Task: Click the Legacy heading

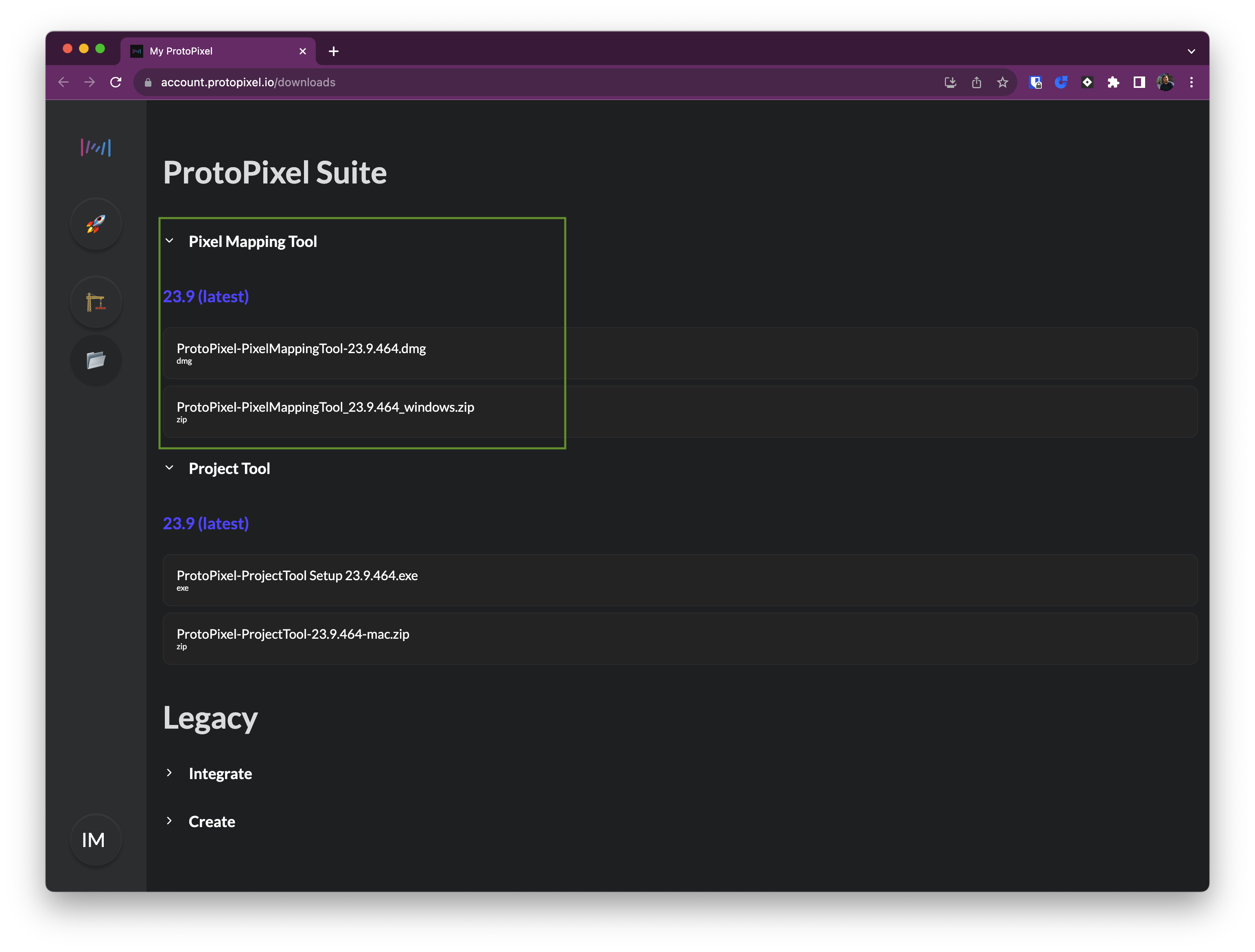Action: tap(210, 718)
